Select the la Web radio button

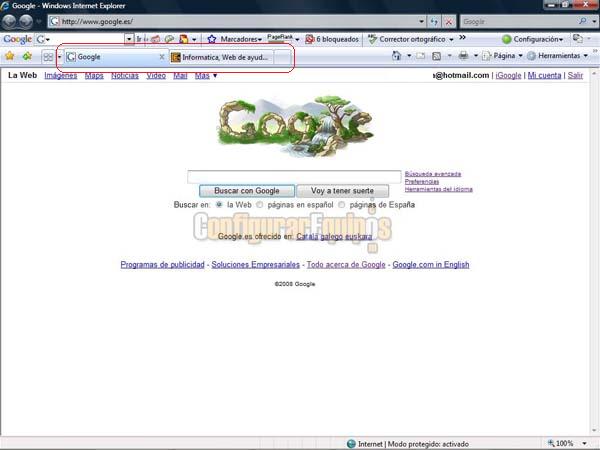click(219, 204)
